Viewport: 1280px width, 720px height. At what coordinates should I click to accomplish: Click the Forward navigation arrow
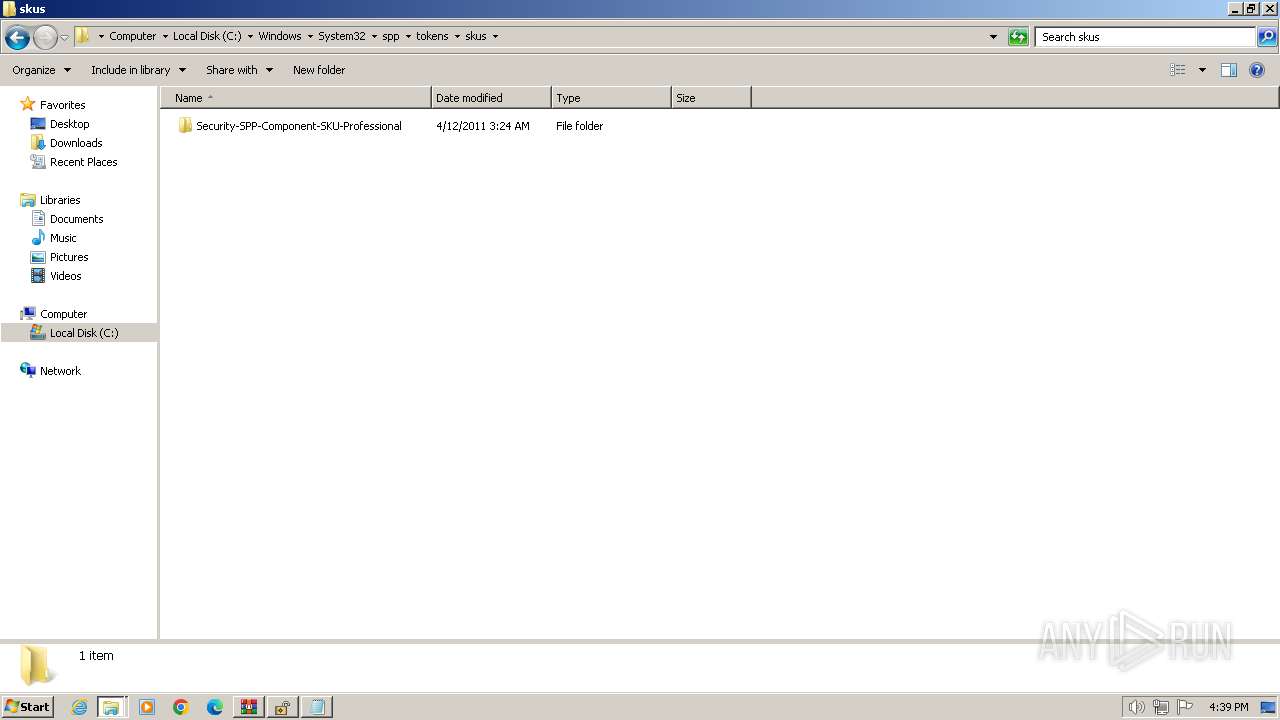point(45,38)
